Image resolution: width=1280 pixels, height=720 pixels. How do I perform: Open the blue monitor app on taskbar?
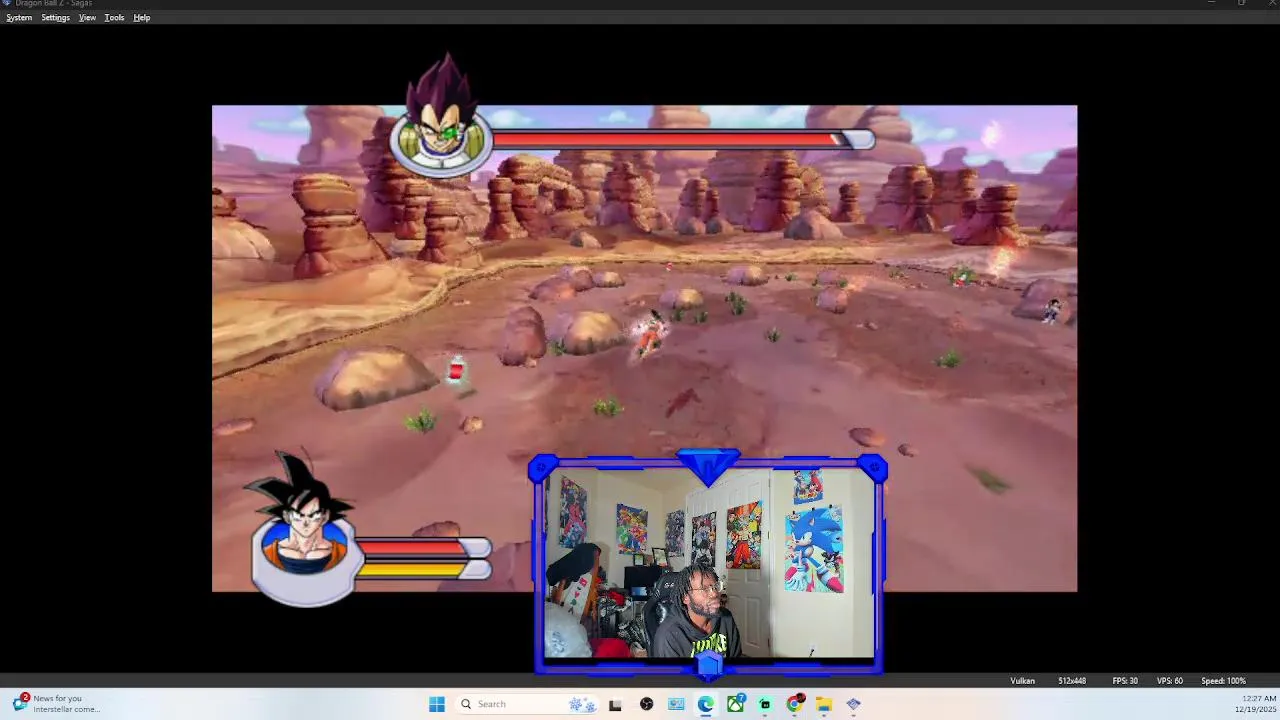pos(676,704)
